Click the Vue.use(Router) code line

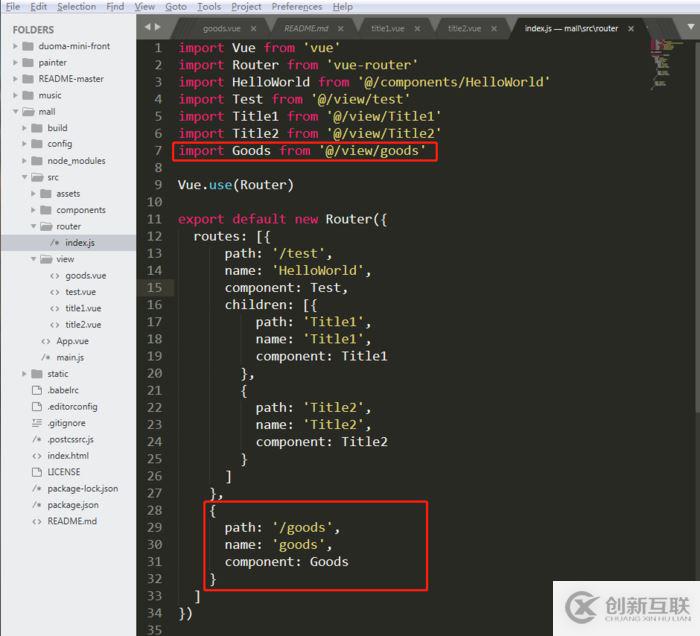tap(236, 185)
